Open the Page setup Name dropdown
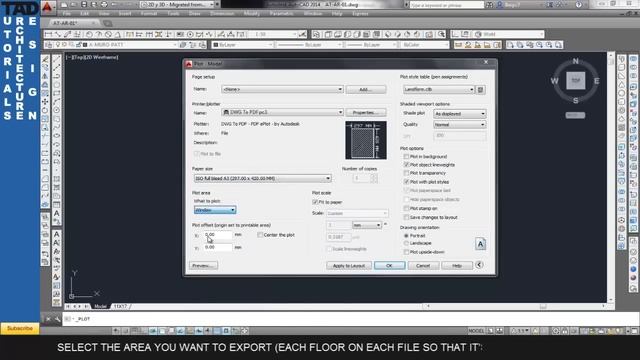 coord(282,89)
